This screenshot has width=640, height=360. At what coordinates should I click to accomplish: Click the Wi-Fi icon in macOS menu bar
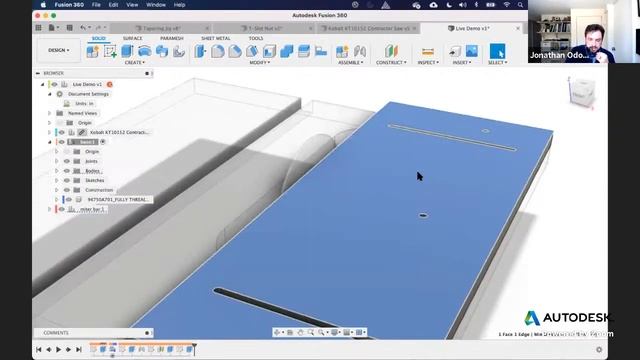[507, 5]
